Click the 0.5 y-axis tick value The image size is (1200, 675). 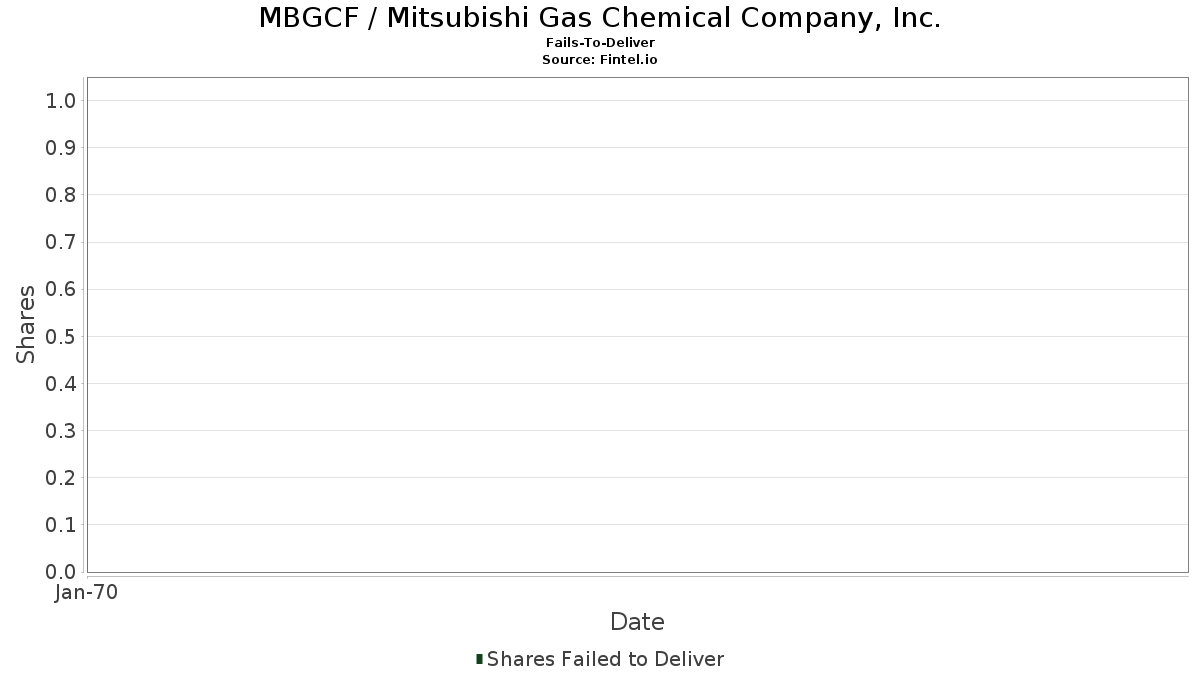(x=61, y=336)
